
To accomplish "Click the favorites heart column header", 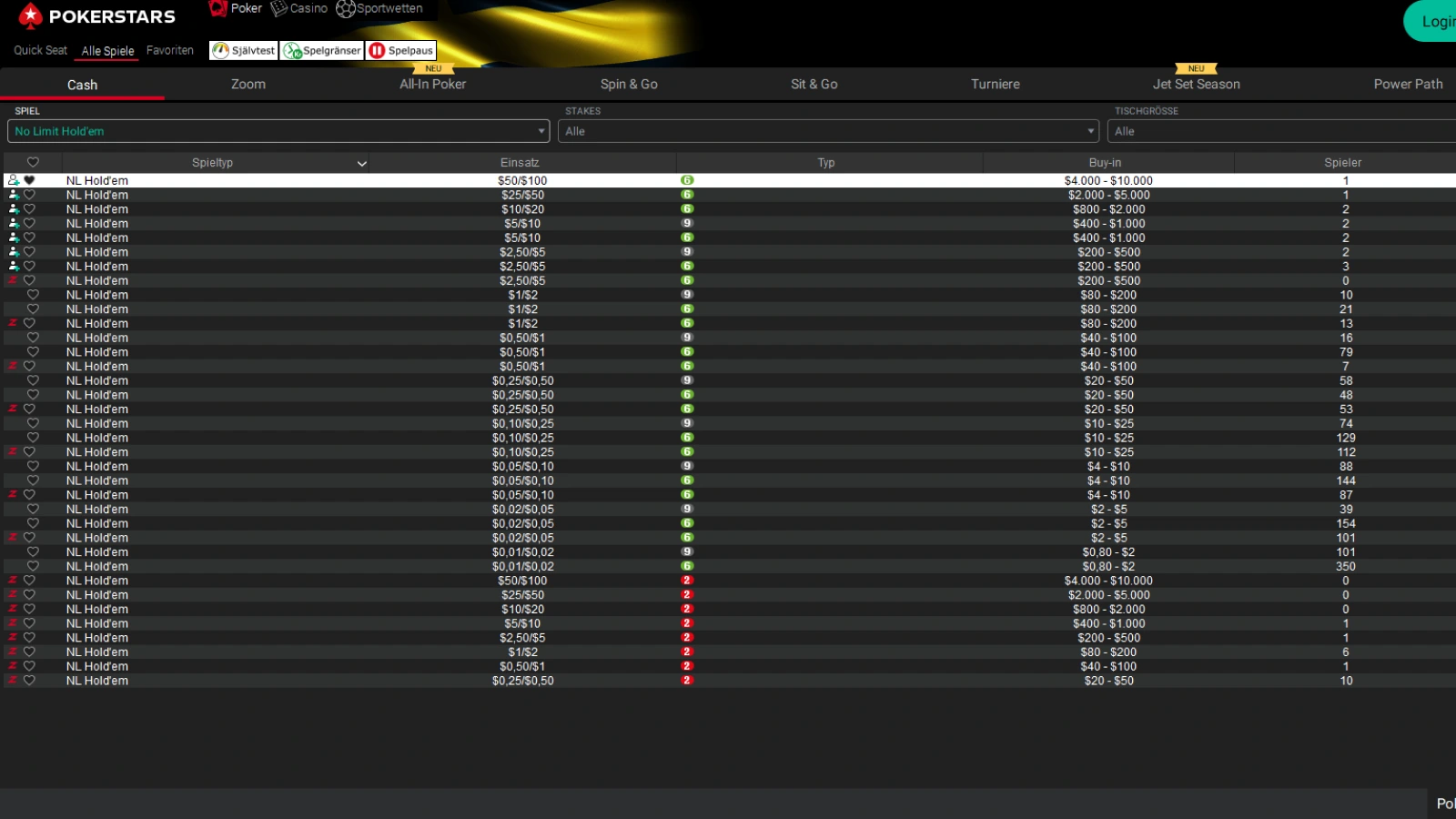I will pyautogui.click(x=33, y=163).
